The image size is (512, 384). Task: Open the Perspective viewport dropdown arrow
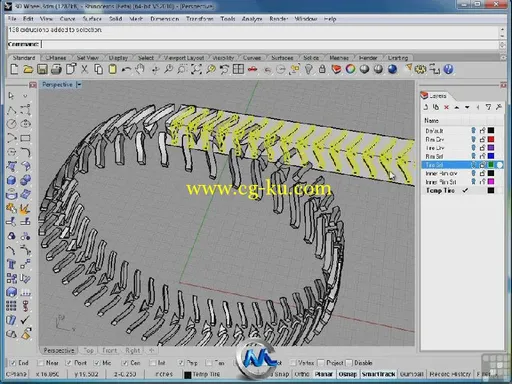click(x=79, y=85)
